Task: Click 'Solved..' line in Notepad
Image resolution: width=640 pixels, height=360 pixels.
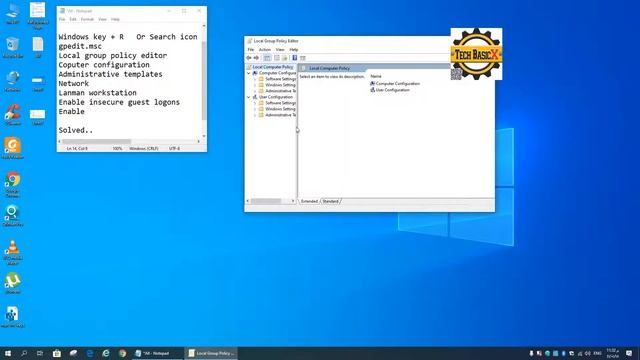Action: coord(76,130)
